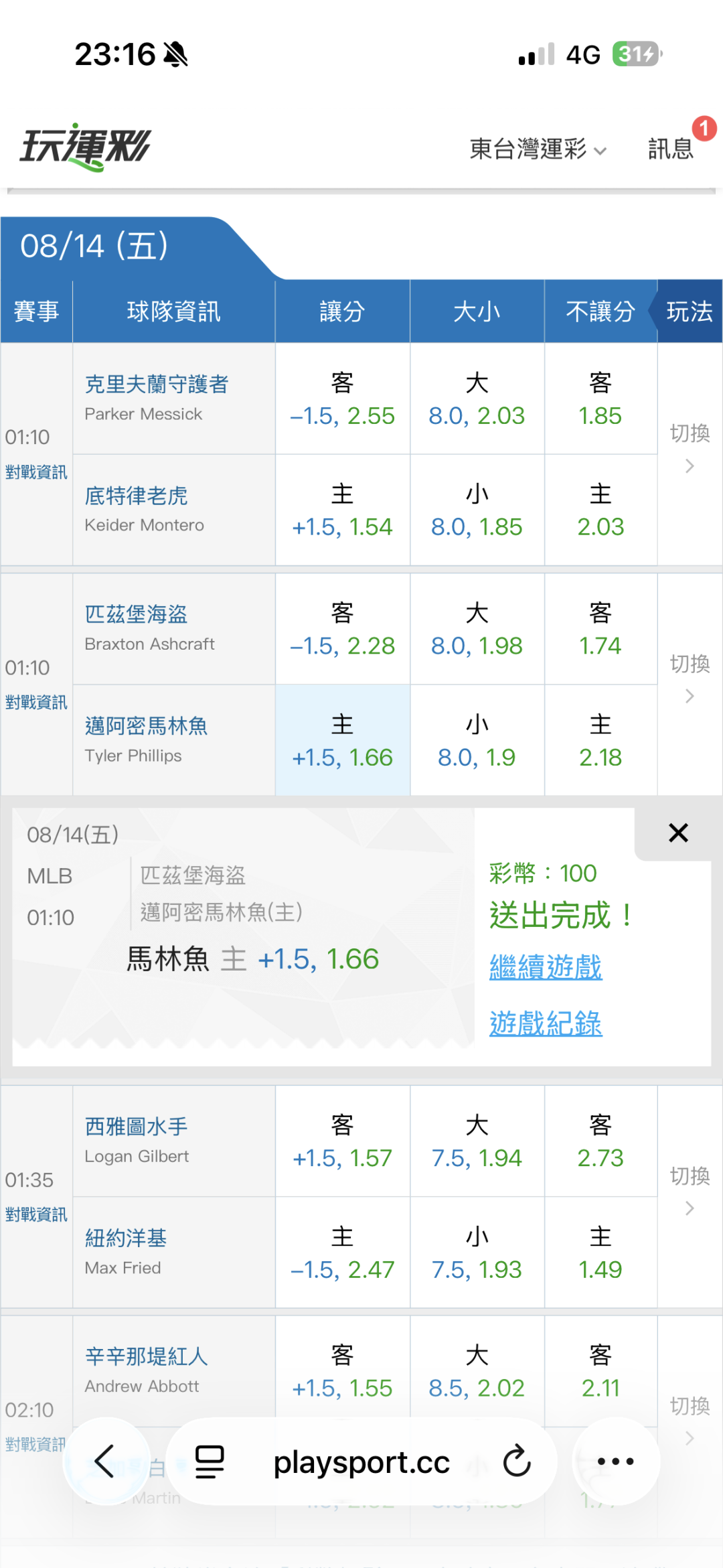Select the 賽事 column header
723x1568 pixels.
coord(36,311)
